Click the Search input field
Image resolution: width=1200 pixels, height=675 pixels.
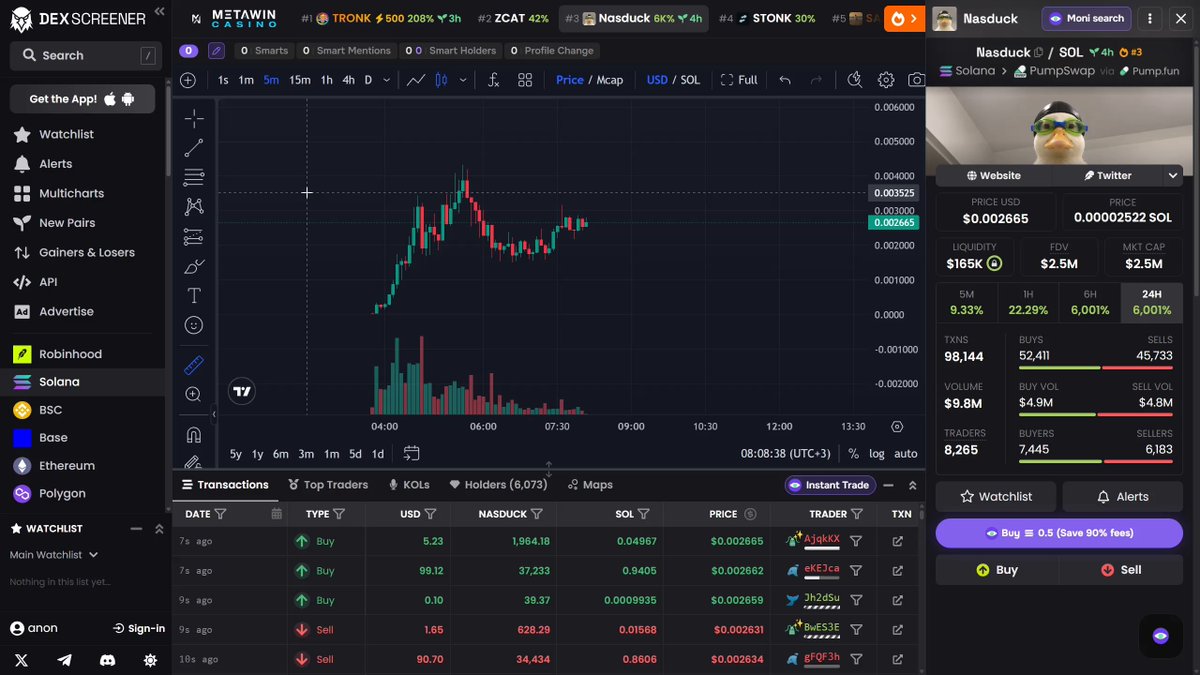(86, 56)
